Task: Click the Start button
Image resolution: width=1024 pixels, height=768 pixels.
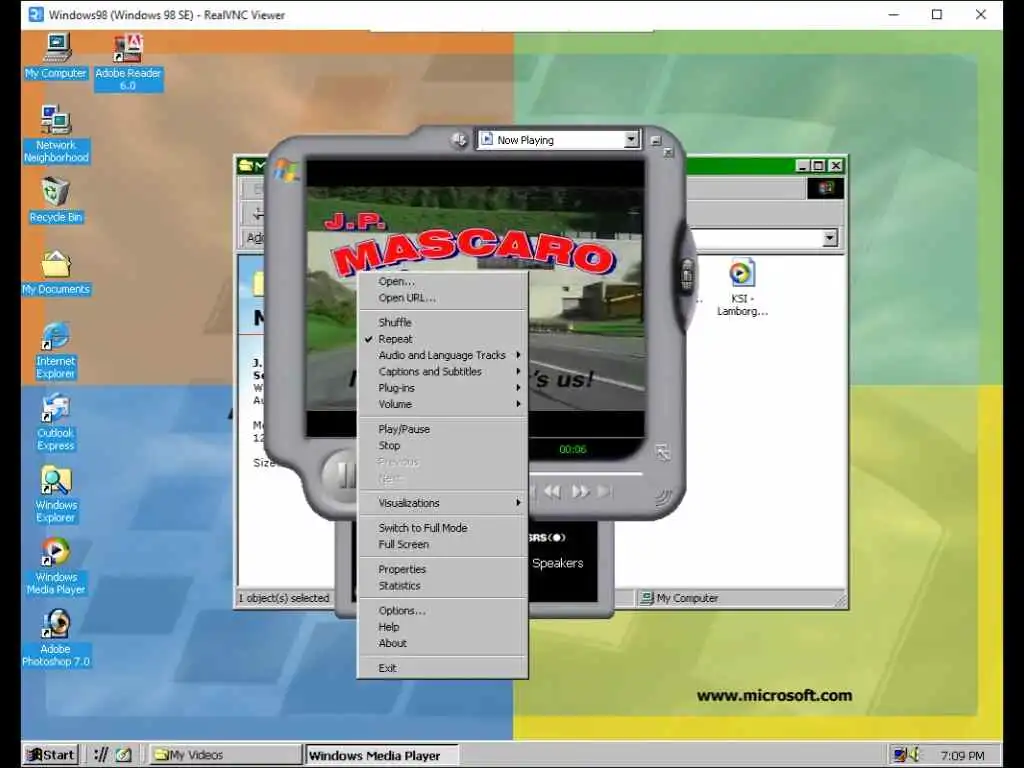Action: point(52,755)
